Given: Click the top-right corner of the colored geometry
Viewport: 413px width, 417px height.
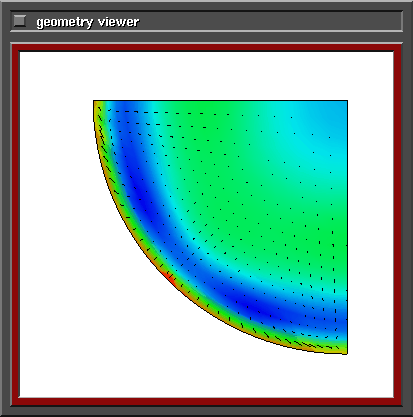Looking at the screenshot, I should (x=347, y=101).
